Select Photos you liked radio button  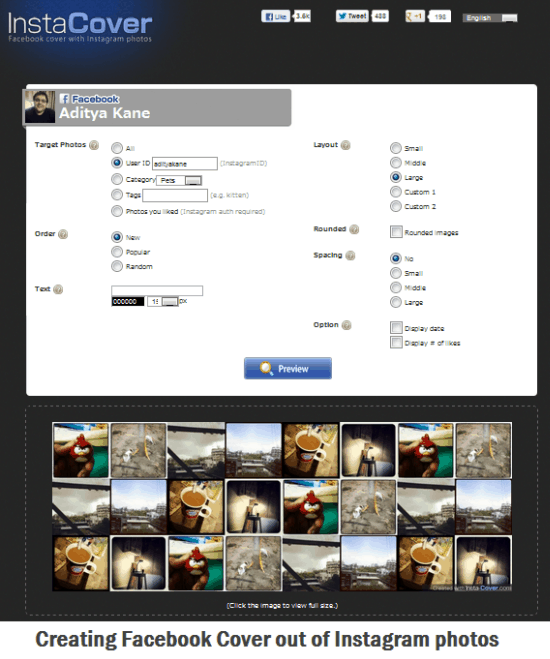click(x=117, y=211)
